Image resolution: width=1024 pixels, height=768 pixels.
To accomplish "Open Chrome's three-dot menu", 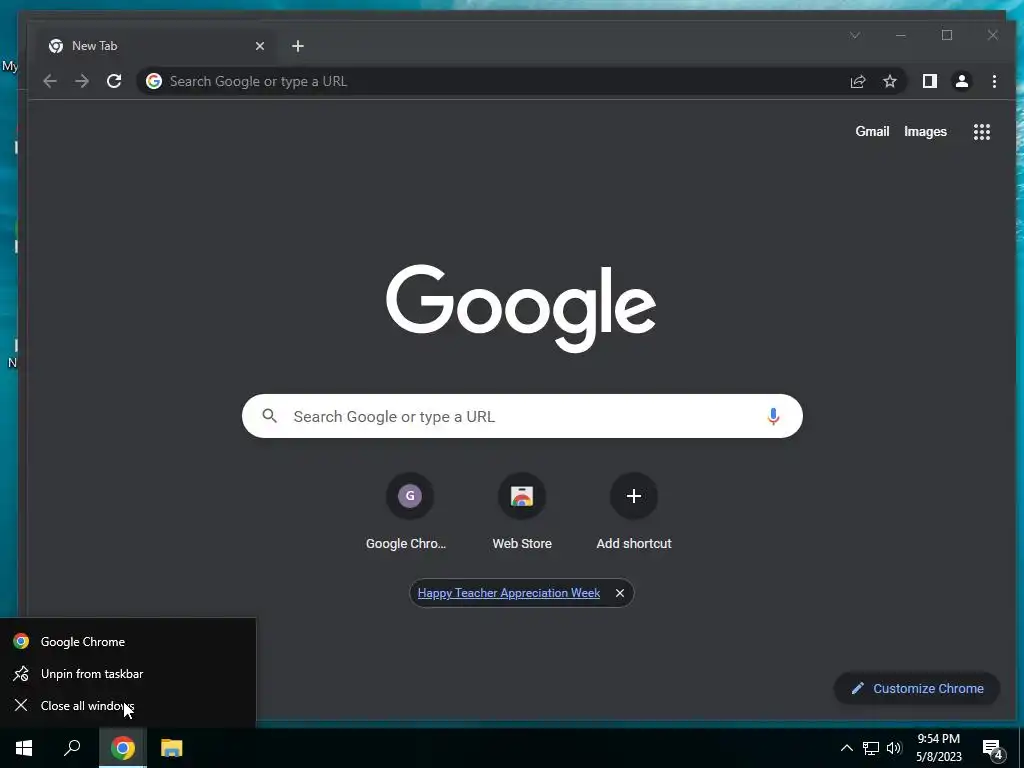I will 994,81.
